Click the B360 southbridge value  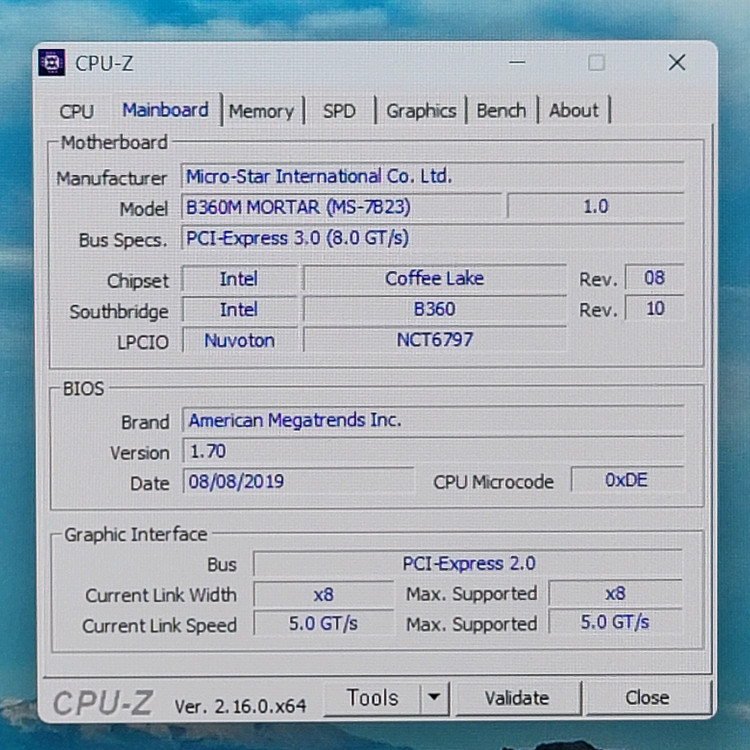click(x=435, y=309)
